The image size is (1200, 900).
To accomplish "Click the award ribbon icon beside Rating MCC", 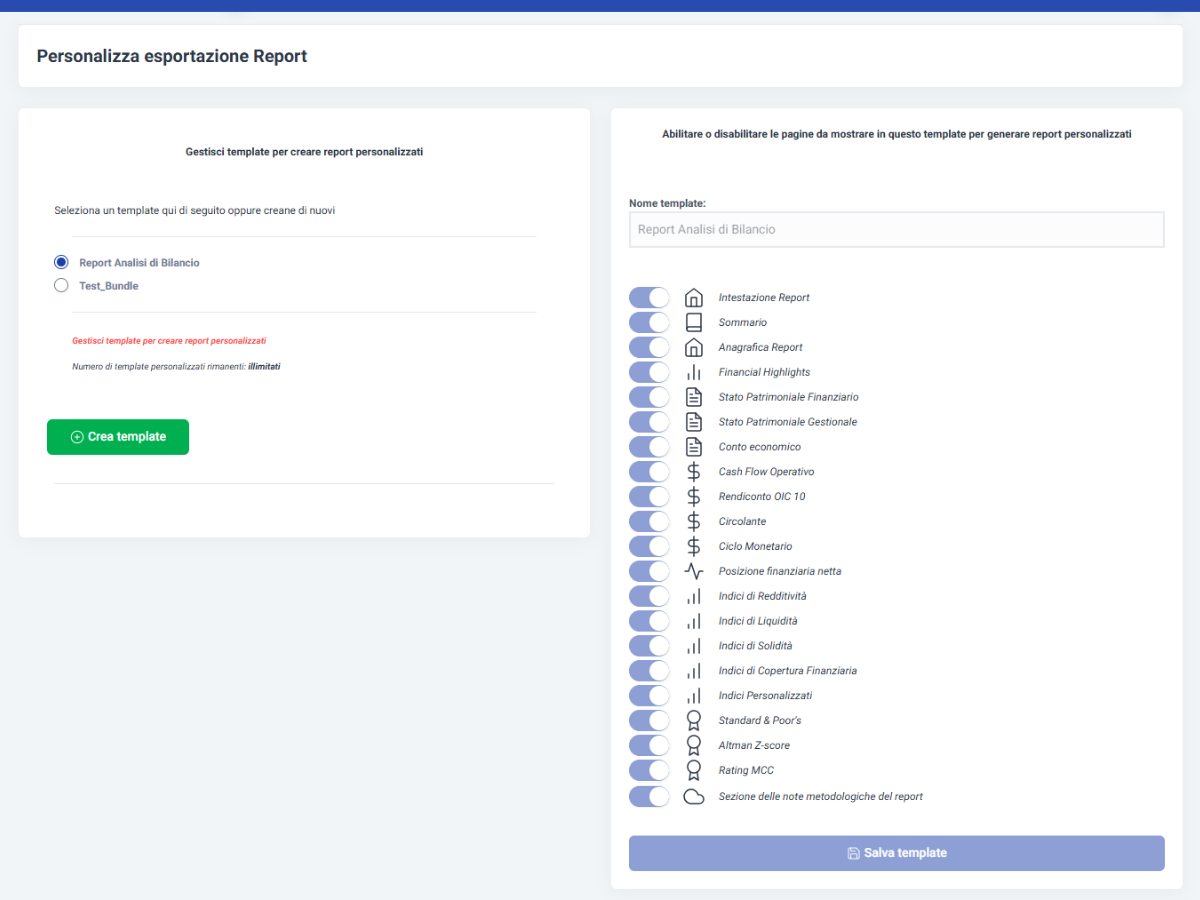I will [694, 771].
